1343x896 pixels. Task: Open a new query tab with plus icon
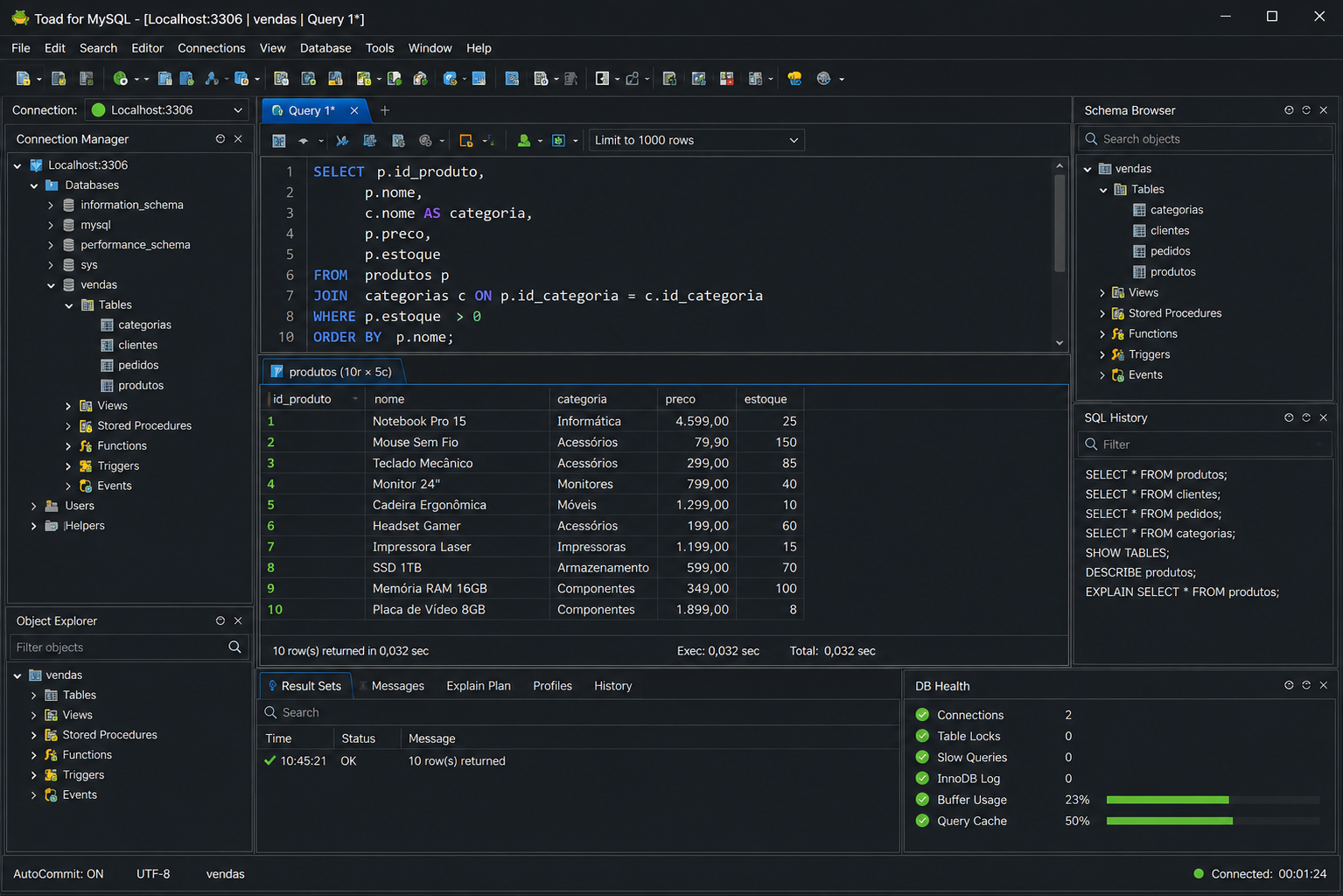385,110
